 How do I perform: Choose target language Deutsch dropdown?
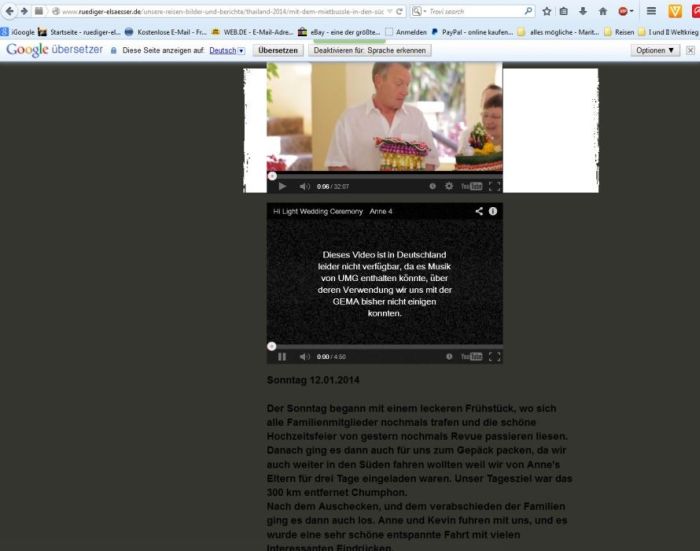tap(227, 50)
